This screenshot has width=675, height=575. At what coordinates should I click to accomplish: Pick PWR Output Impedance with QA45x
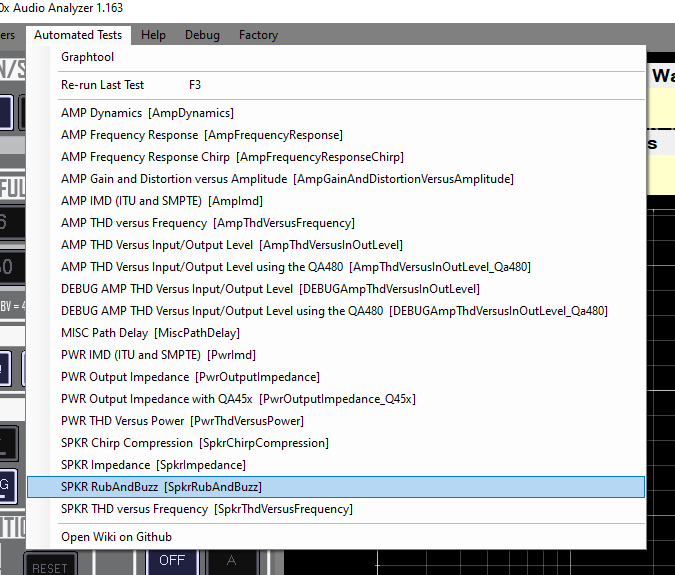[336, 399]
